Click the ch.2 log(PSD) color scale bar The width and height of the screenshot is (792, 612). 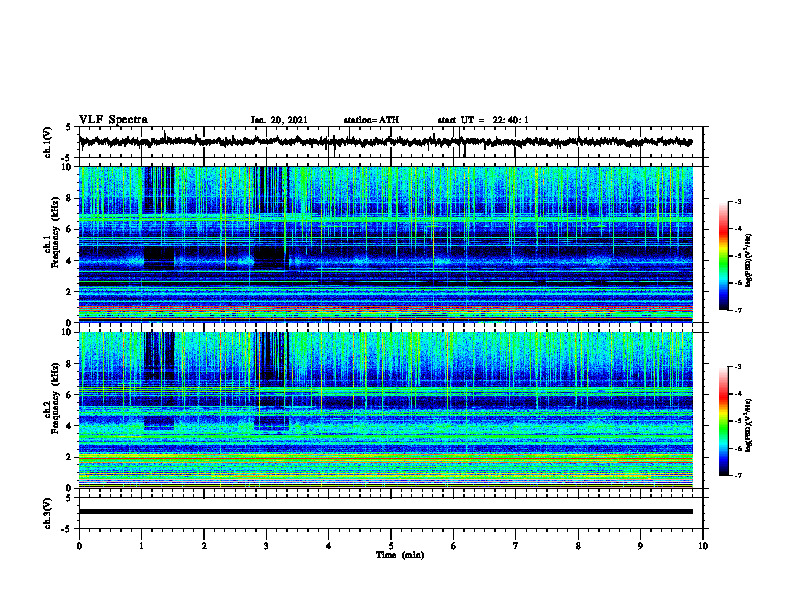pyautogui.click(x=723, y=421)
